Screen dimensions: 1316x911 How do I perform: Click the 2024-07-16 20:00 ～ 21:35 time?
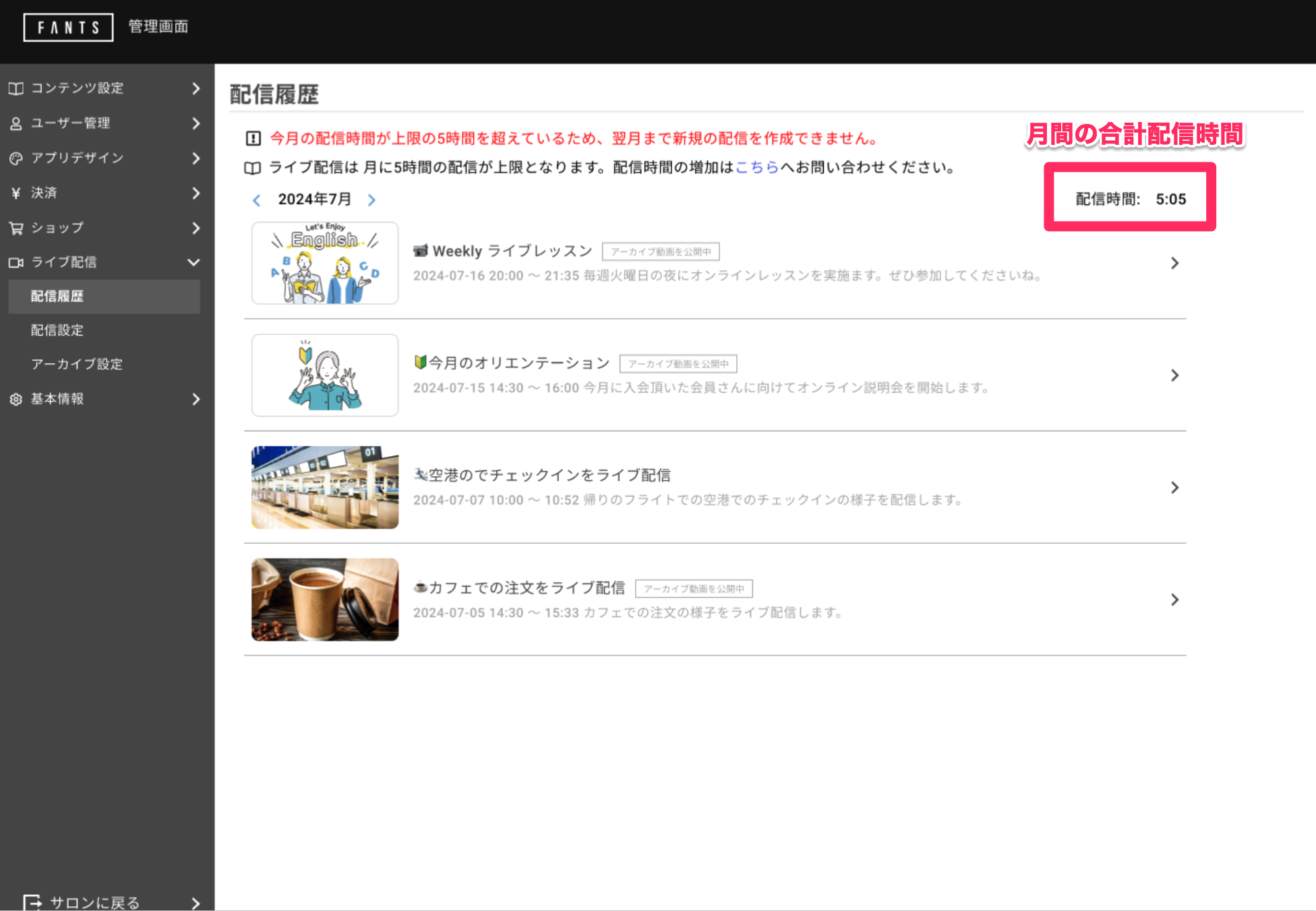click(x=496, y=276)
